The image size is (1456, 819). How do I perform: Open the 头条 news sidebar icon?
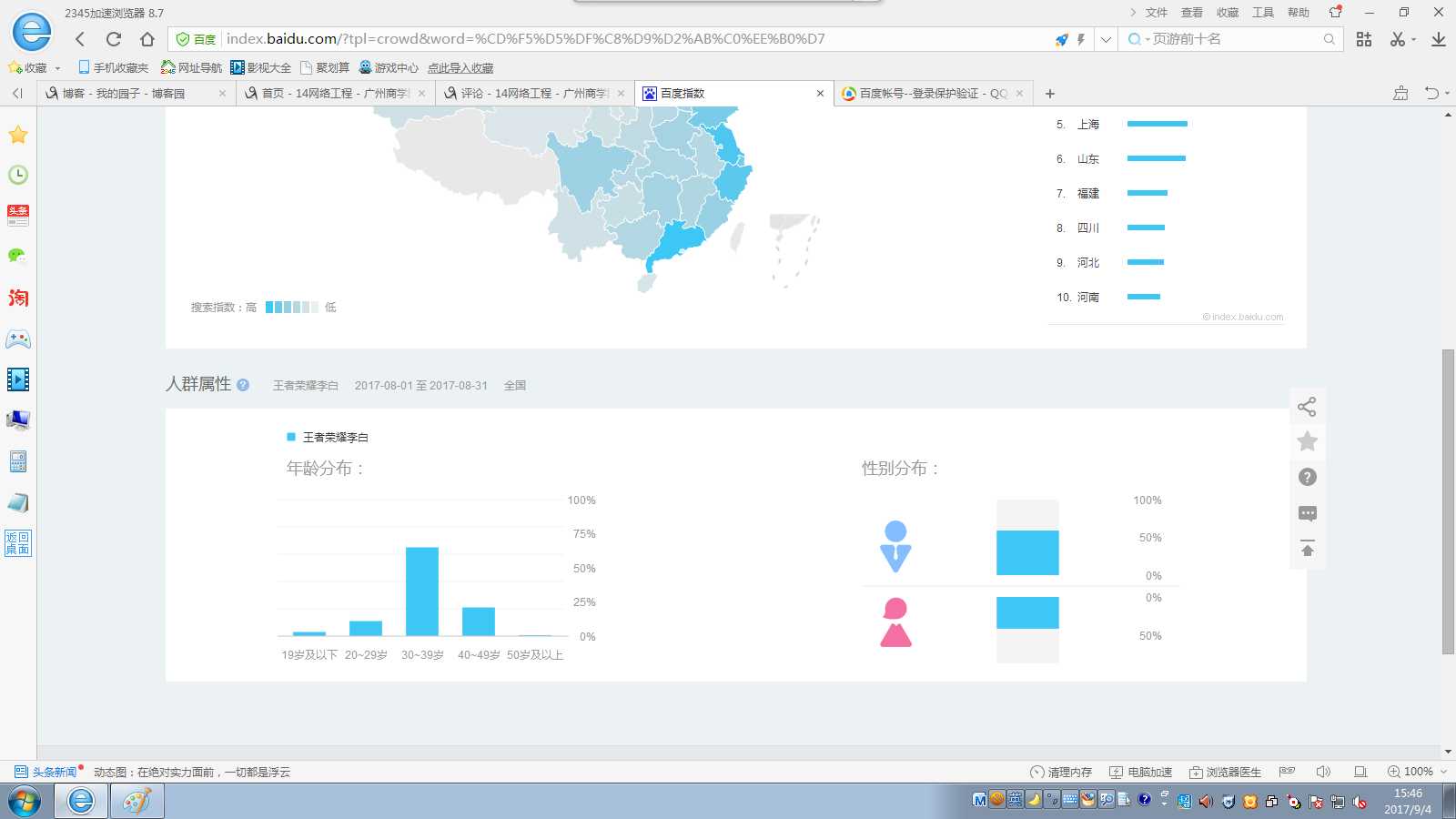tap(18, 216)
